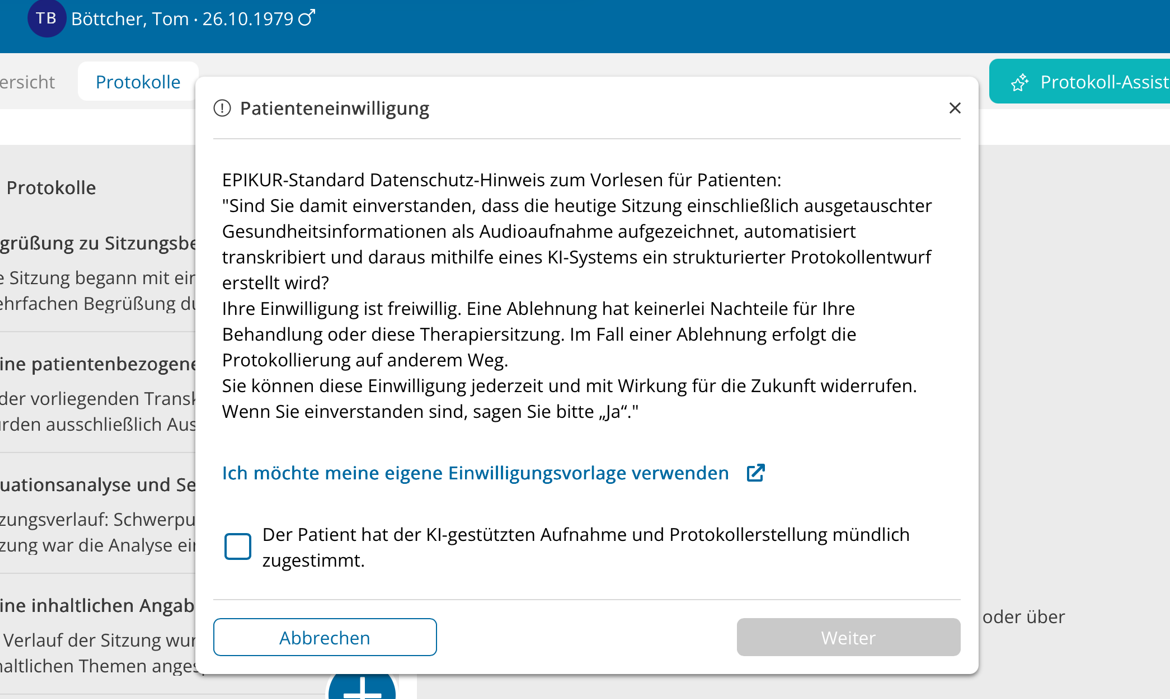Screen dimensions: 1170x699
Task: Click the line 'EPIKUR-Standard Datenschutz-Hinweis zum Vorlesen'
Action: click(x=501, y=180)
